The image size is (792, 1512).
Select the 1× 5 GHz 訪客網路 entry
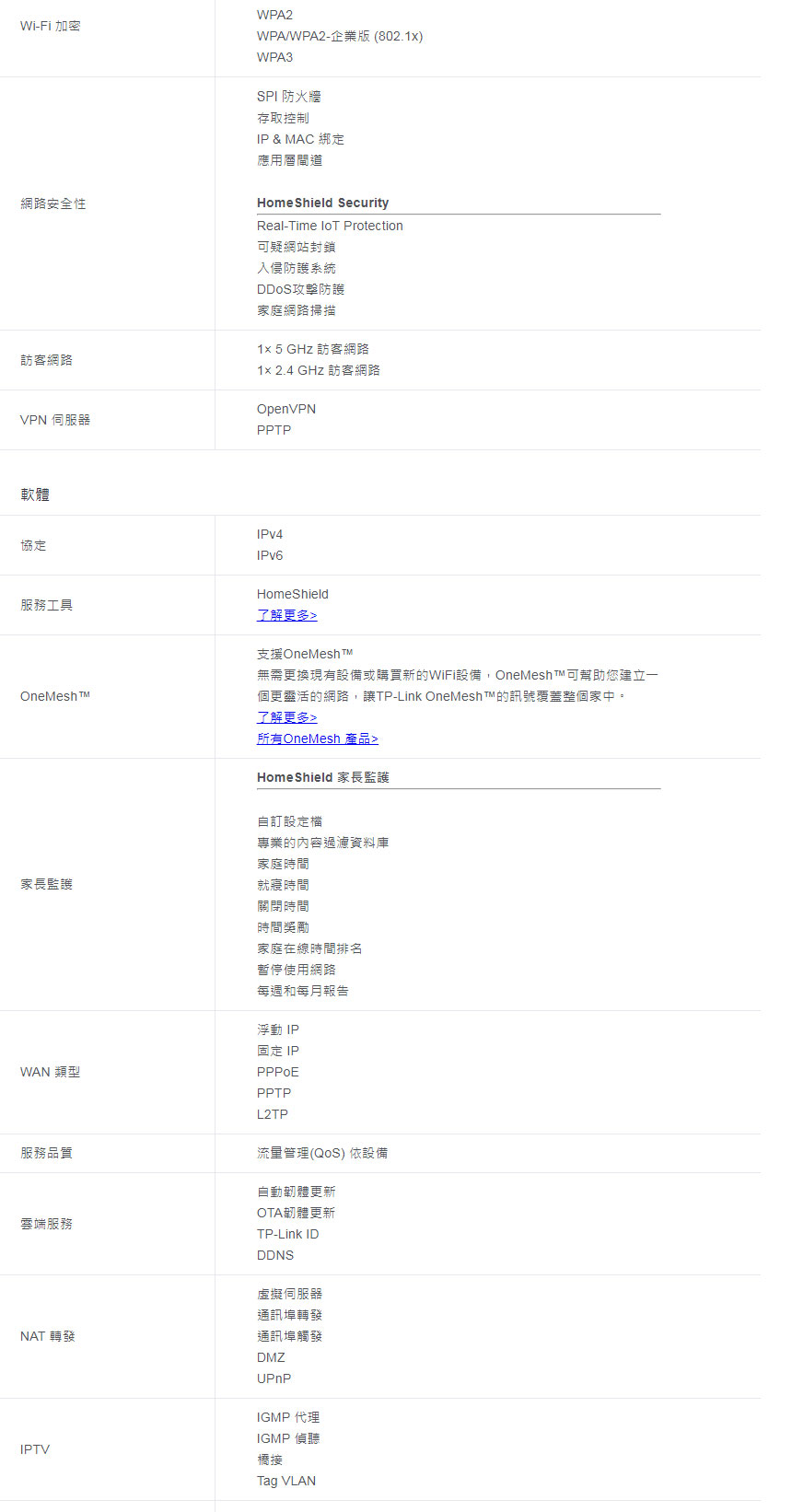[x=313, y=349]
